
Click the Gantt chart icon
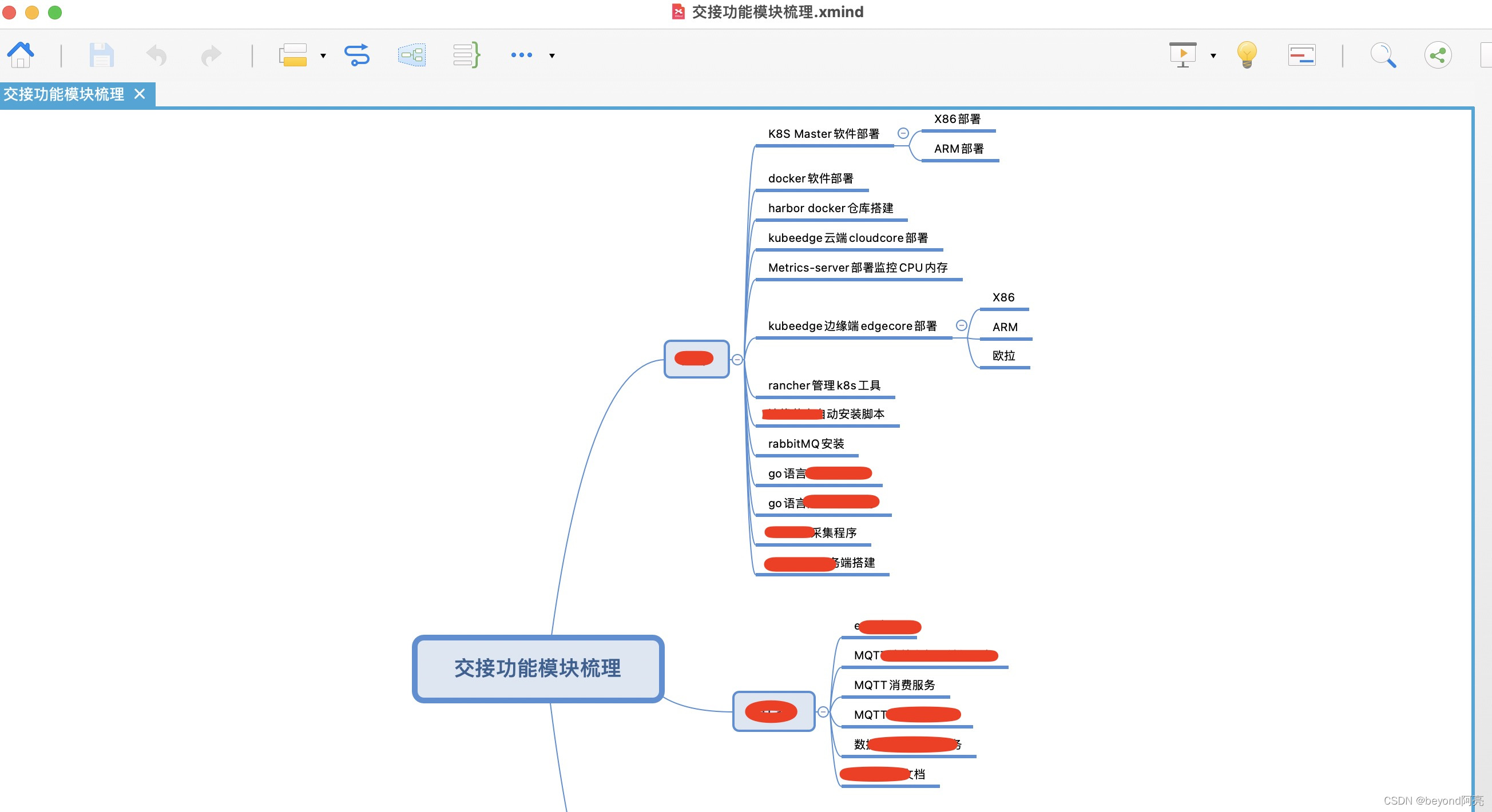pyautogui.click(x=1301, y=55)
